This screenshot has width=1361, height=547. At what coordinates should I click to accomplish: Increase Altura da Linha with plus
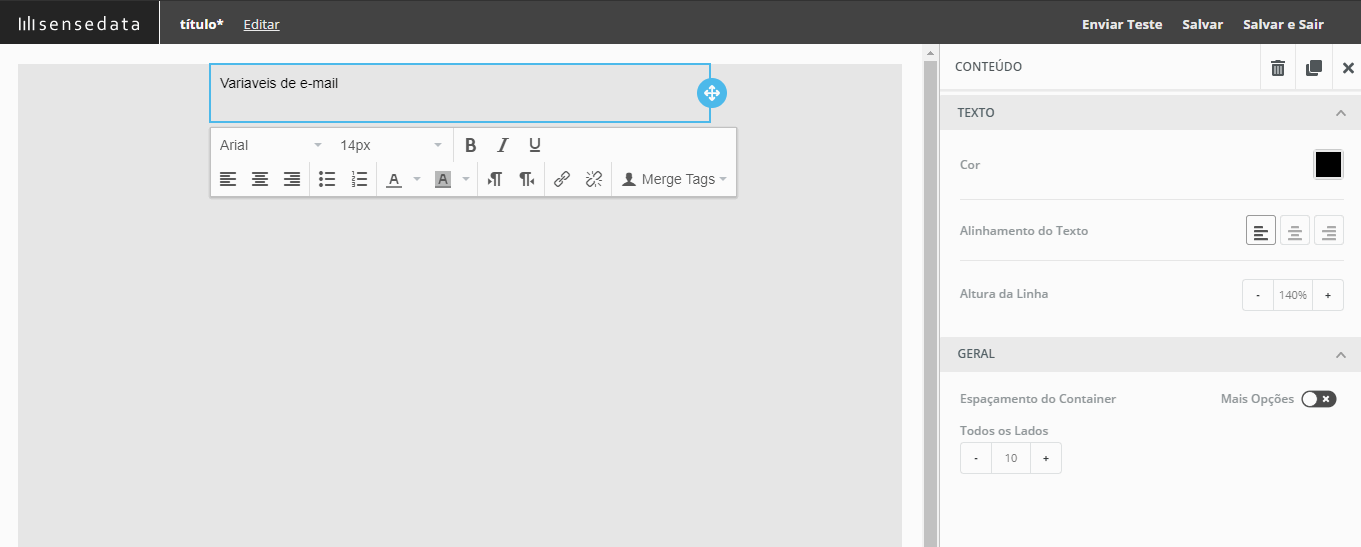(x=1328, y=295)
